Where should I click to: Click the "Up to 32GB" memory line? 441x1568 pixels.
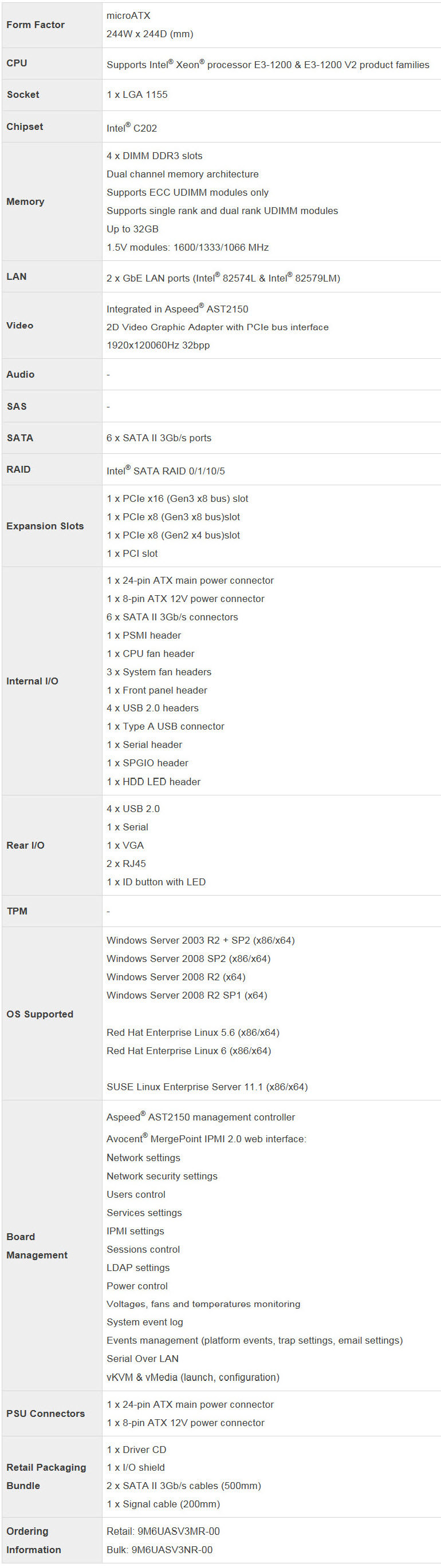[132, 229]
